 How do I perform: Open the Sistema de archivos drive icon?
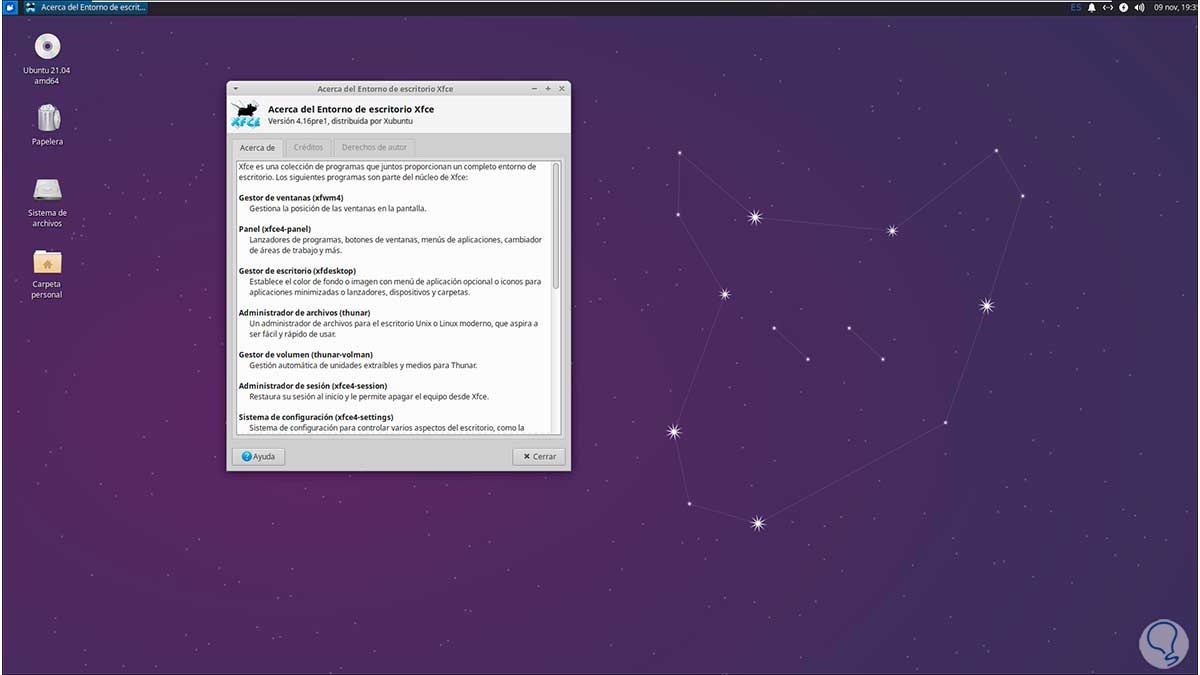47,190
